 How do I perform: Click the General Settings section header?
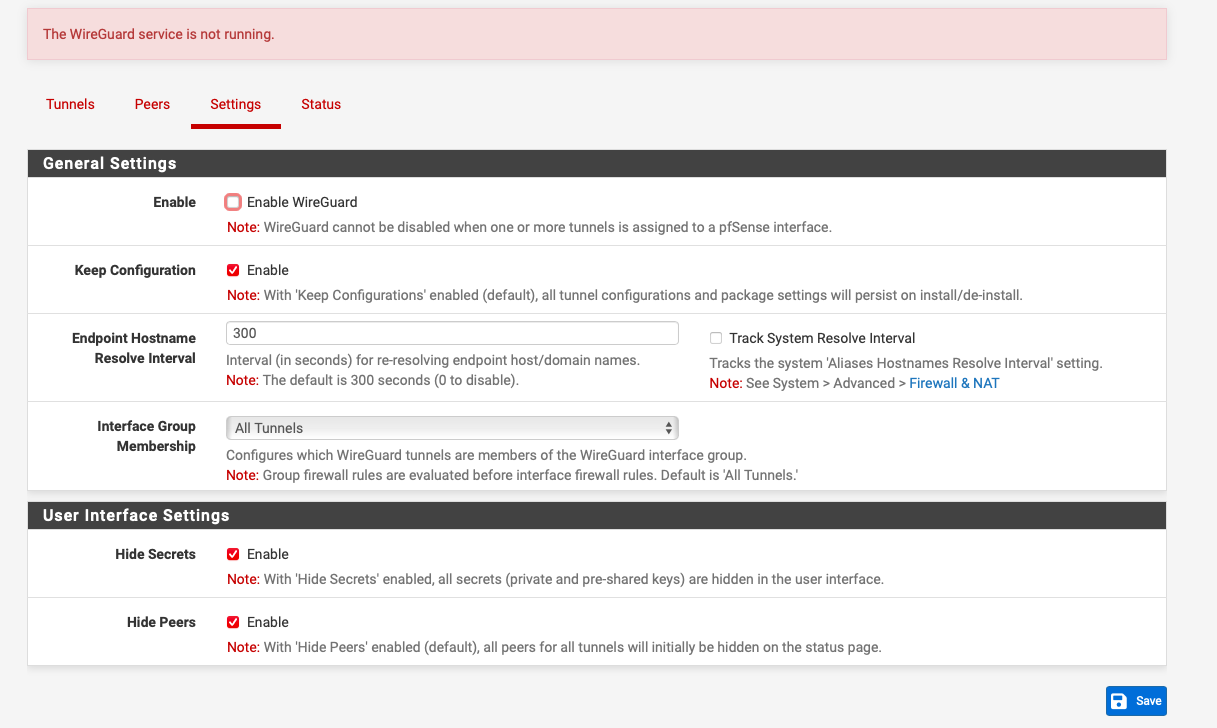tap(110, 163)
